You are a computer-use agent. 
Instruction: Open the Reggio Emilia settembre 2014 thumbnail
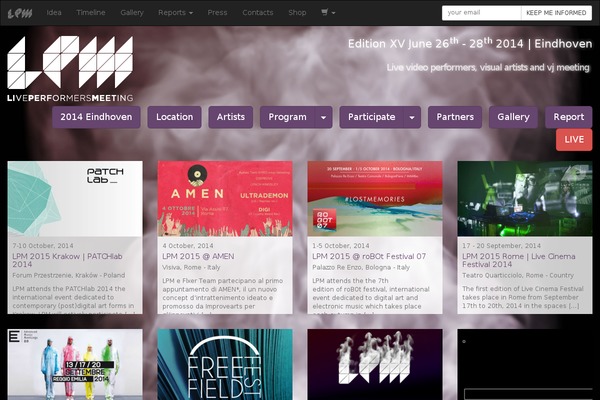click(75, 364)
